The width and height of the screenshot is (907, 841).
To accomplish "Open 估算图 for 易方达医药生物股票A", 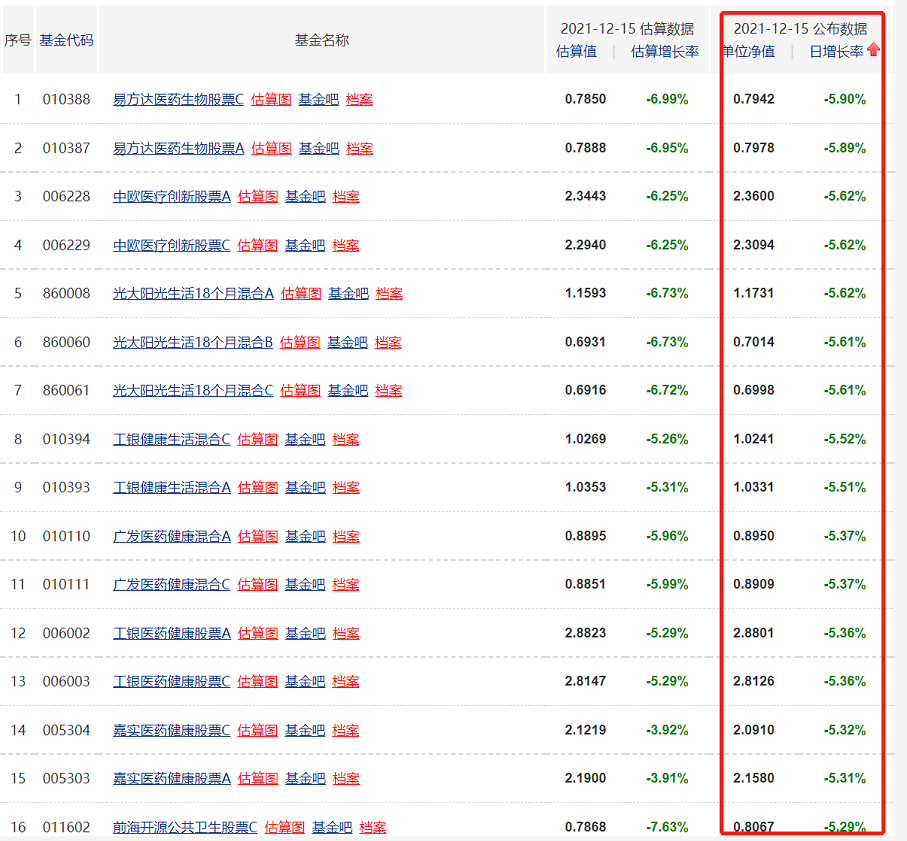I will [x=271, y=148].
